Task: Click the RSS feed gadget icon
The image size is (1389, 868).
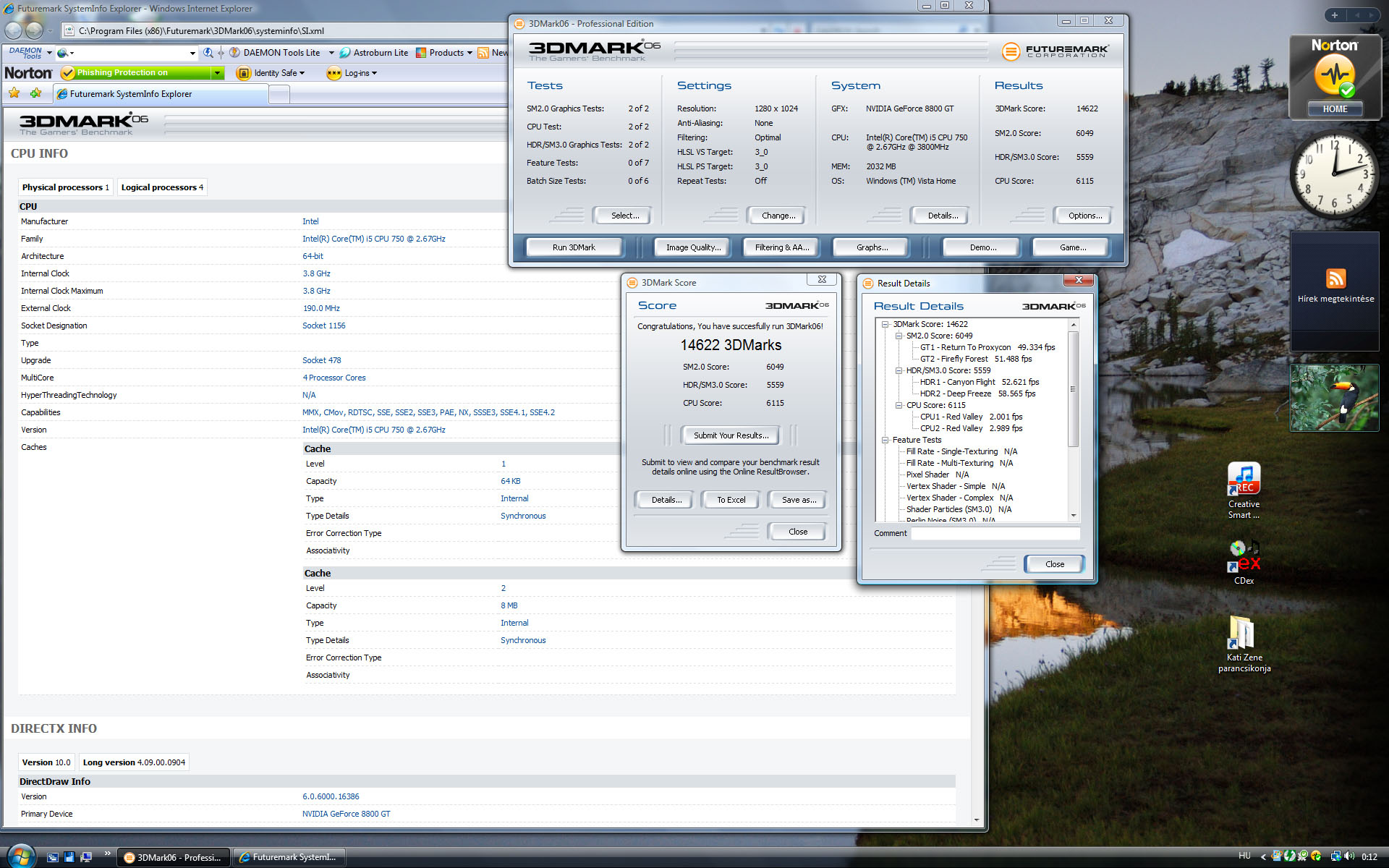Action: point(1335,278)
